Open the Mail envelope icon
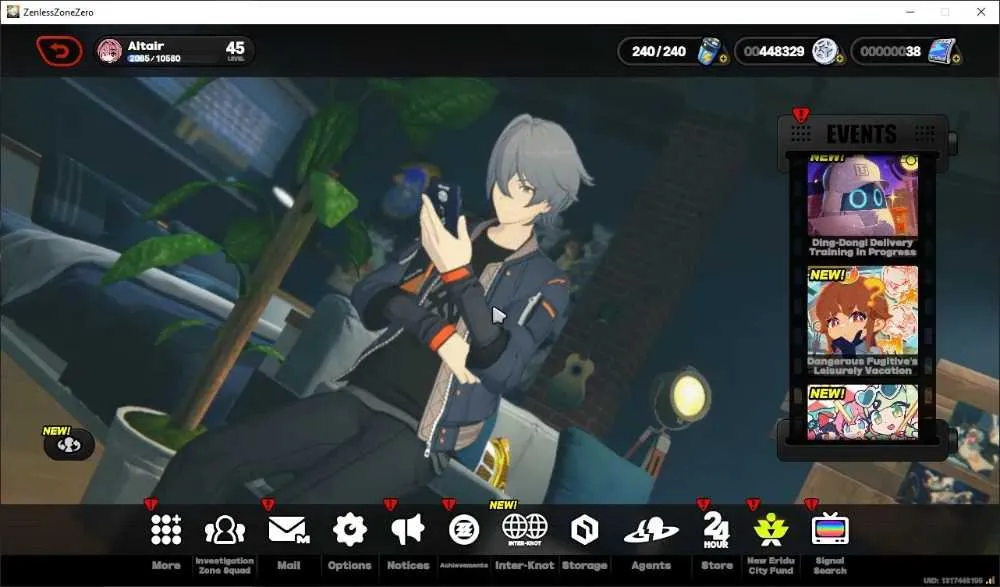 coord(288,530)
